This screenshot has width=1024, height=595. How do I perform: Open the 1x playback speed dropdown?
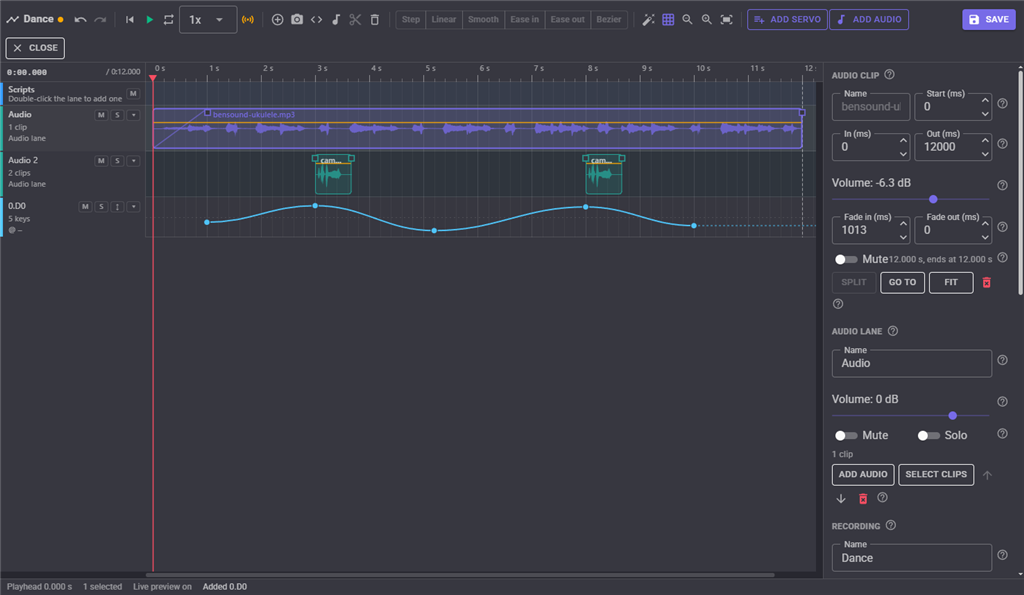(208, 20)
